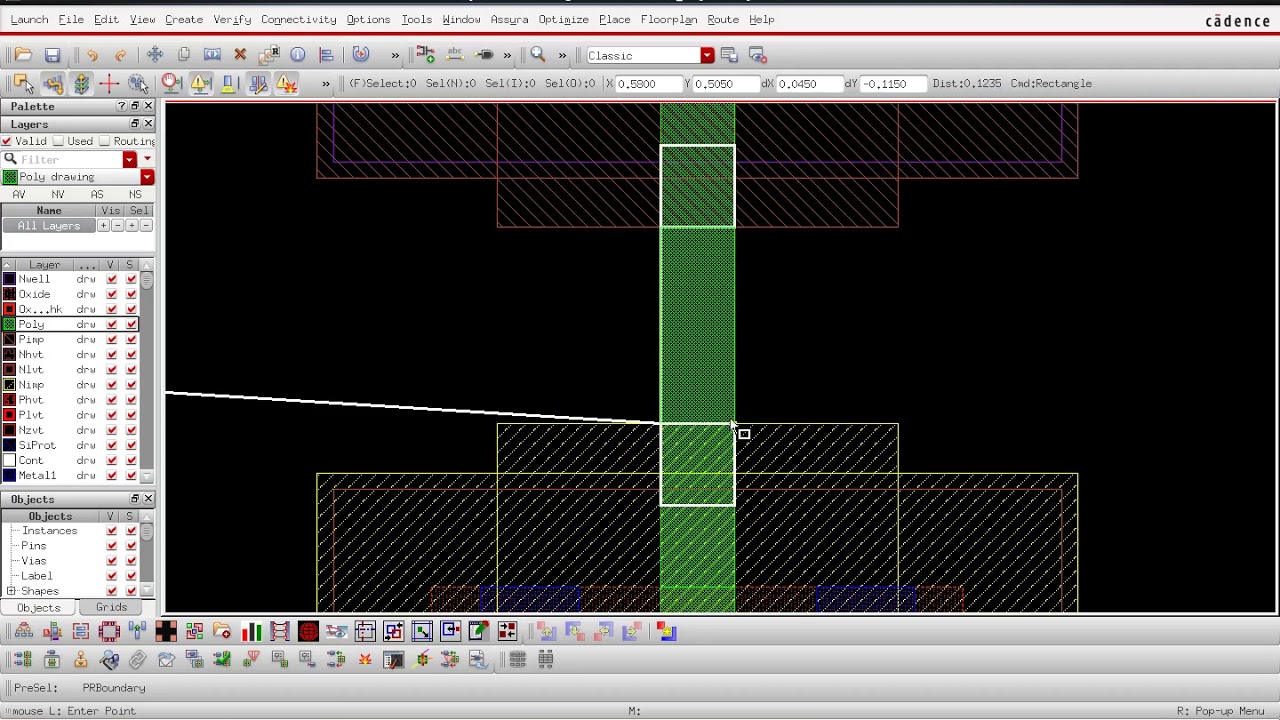Viewport: 1280px width, 720px height.
Task: Click the magnifier Zoom icon
Action: point(538,55)
